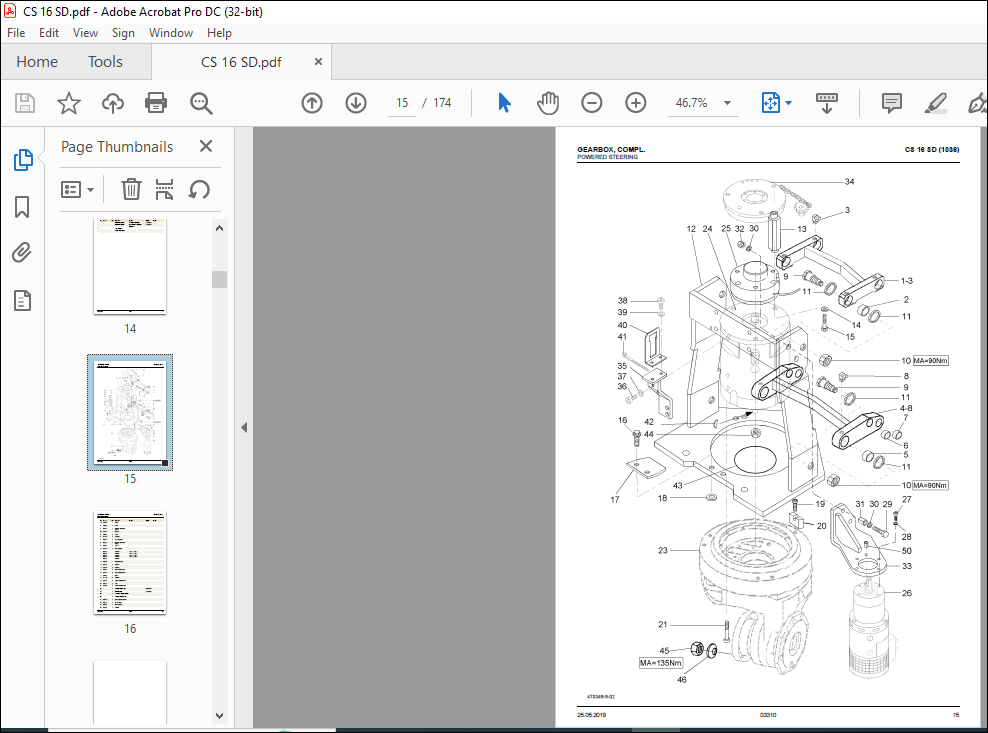
Task: Bookmark file with the star icon
Action: [69, 103]
